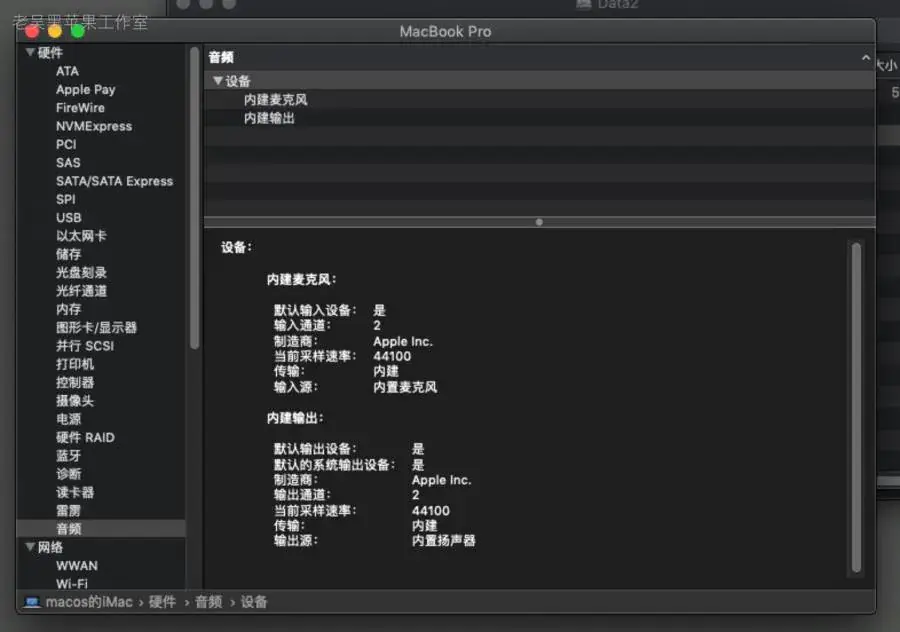Select SPI in the sidebar

(x=65, y=200)
